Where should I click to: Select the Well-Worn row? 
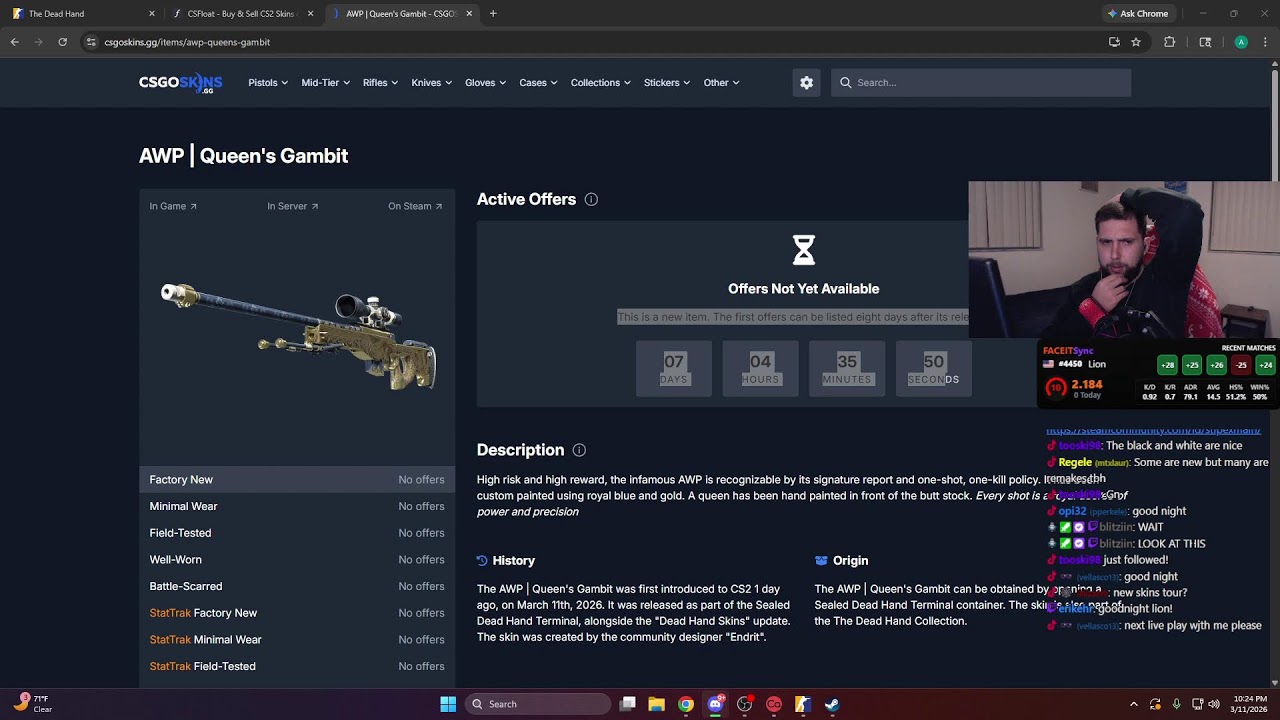(297, 560)
